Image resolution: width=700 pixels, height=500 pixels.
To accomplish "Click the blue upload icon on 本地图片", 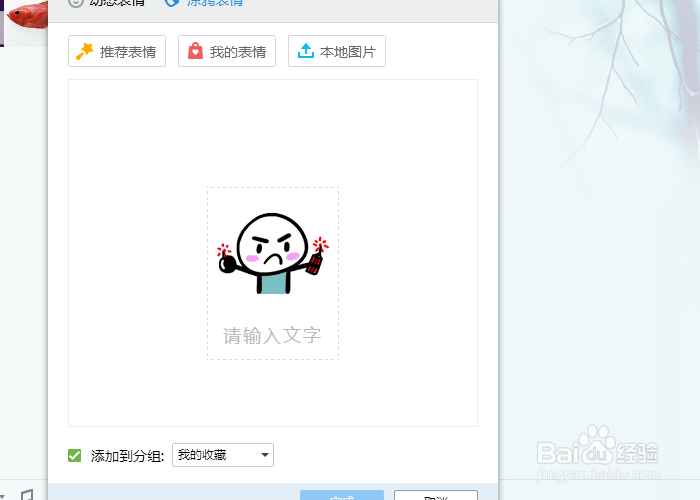I will pos(305,51).
